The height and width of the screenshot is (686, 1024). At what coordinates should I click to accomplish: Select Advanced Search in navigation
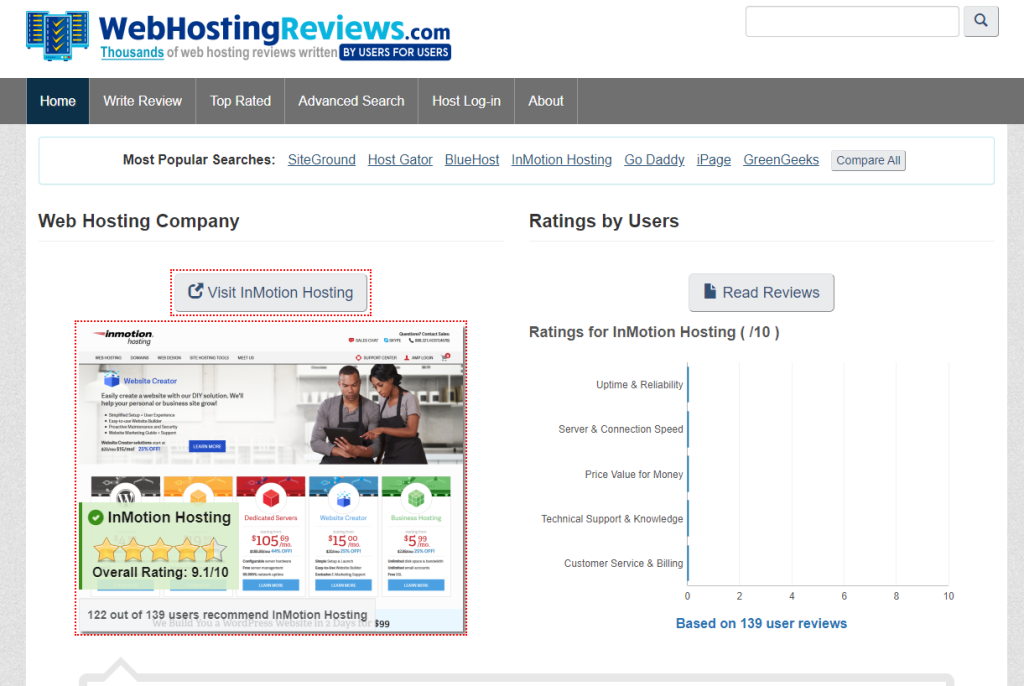click(351, 101)
